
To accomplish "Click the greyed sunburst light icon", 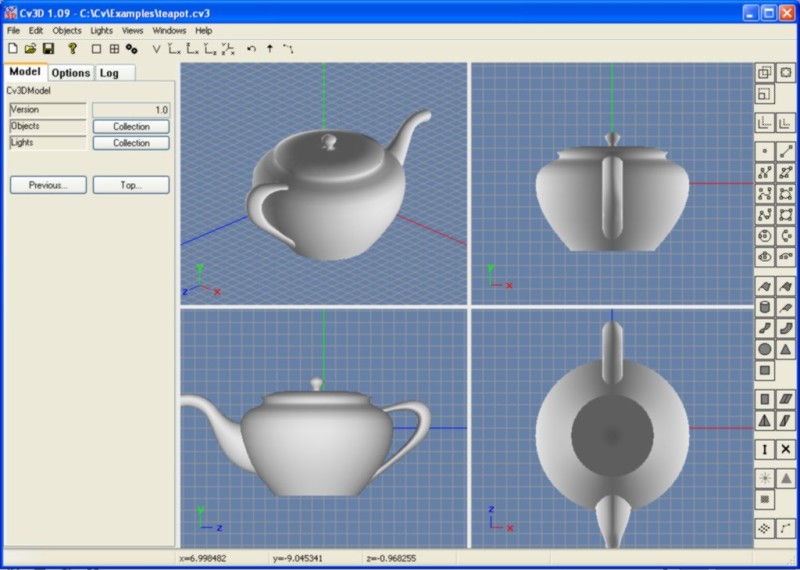I will (764, 479).
